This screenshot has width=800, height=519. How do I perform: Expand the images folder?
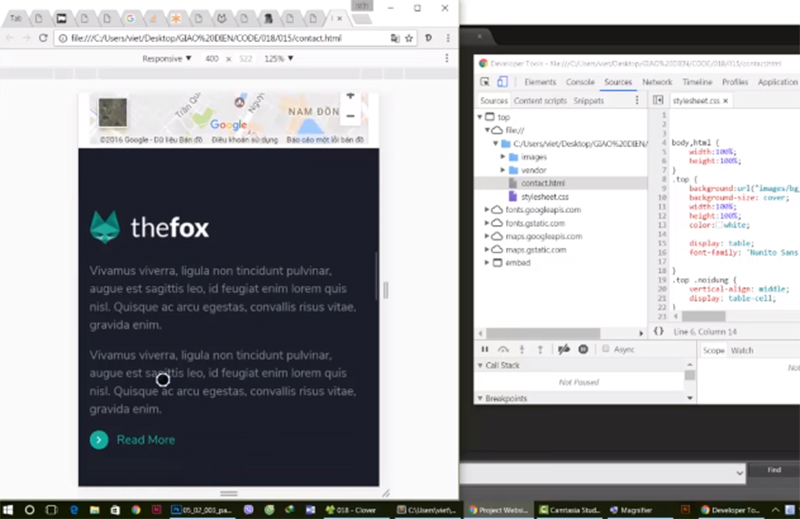(x=501, y=157)
